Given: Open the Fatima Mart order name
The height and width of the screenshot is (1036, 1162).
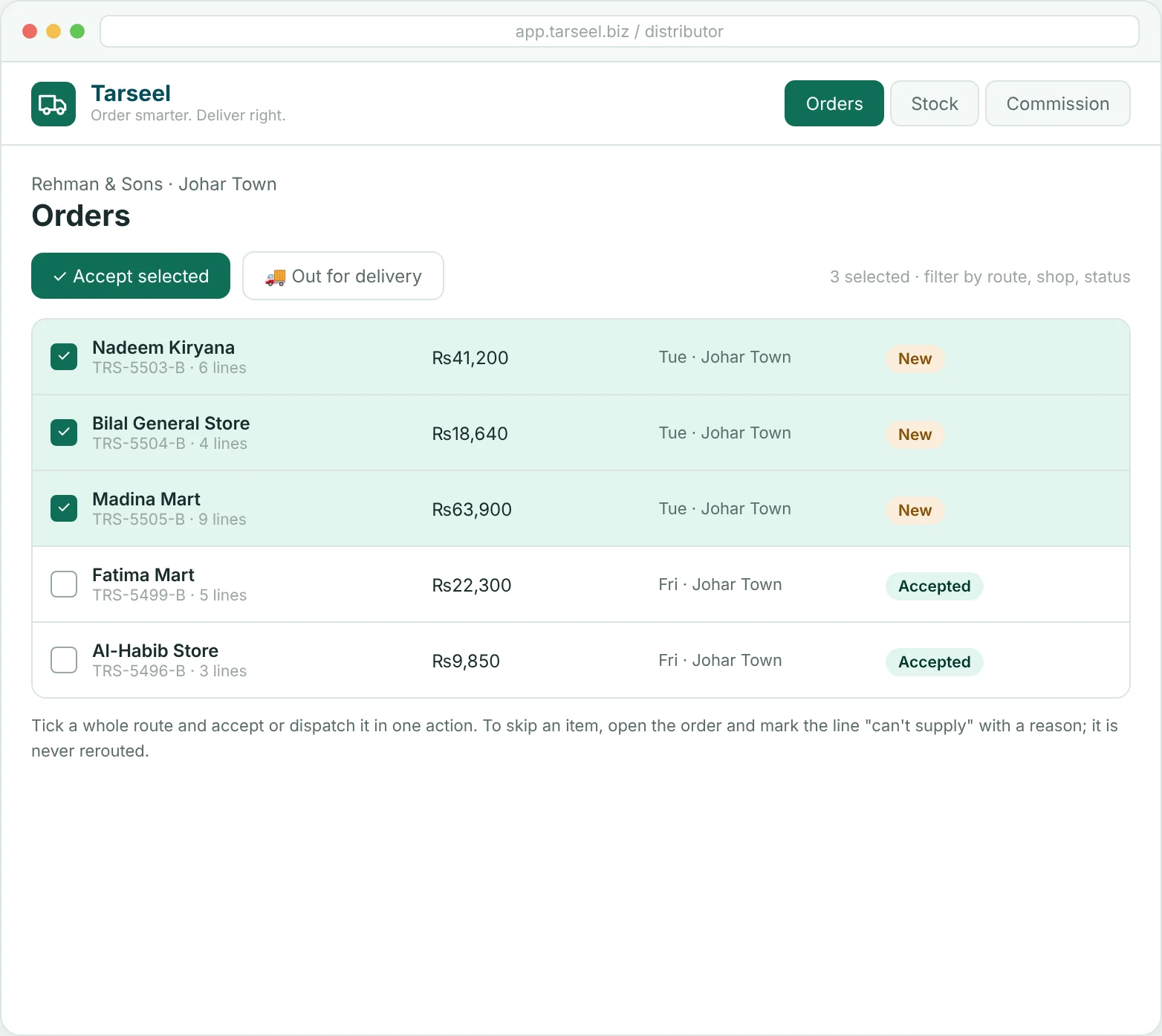Looking at the screenshot, I should [143, 575].
